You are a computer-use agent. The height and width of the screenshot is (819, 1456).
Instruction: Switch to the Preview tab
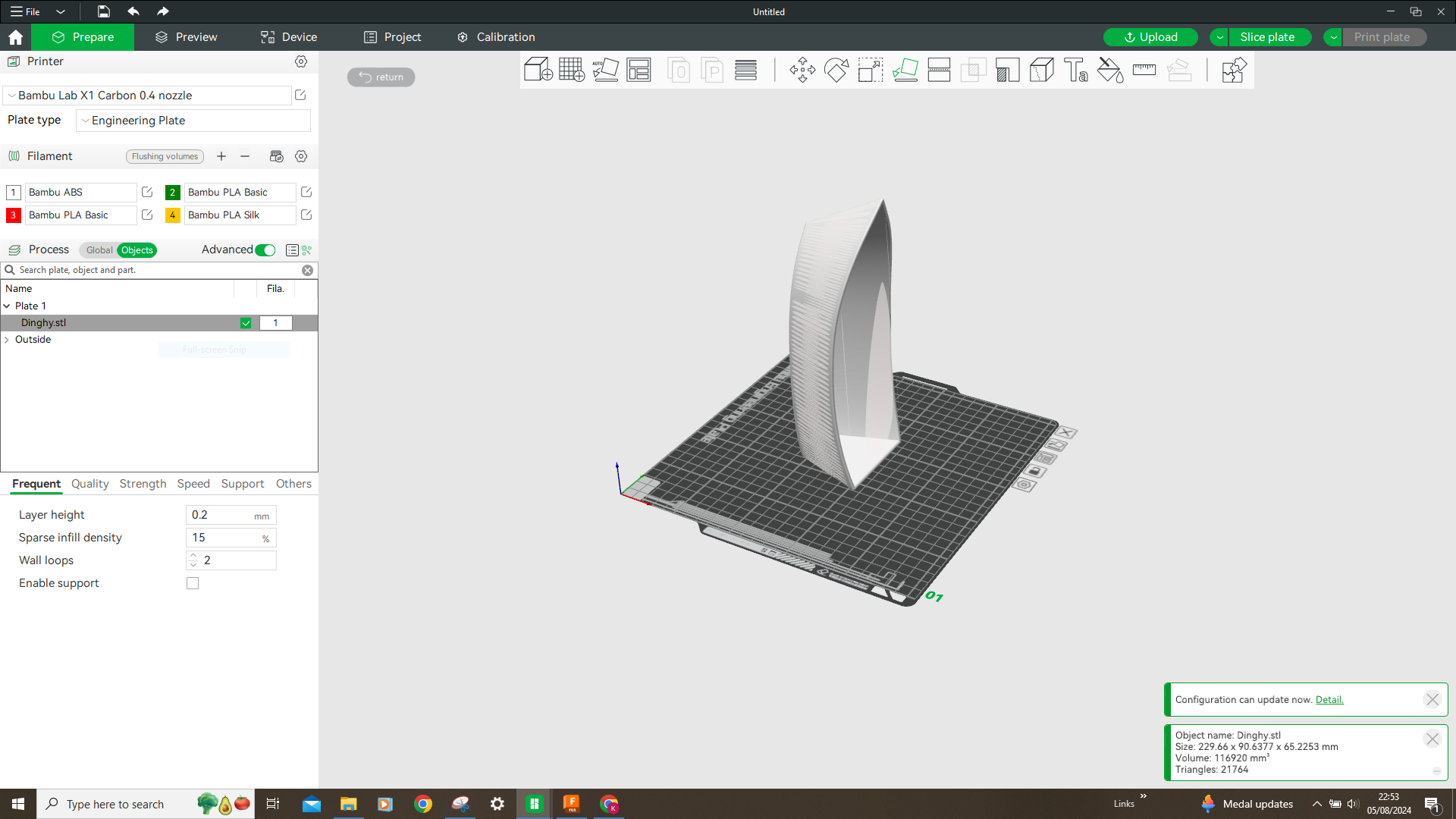187,37
